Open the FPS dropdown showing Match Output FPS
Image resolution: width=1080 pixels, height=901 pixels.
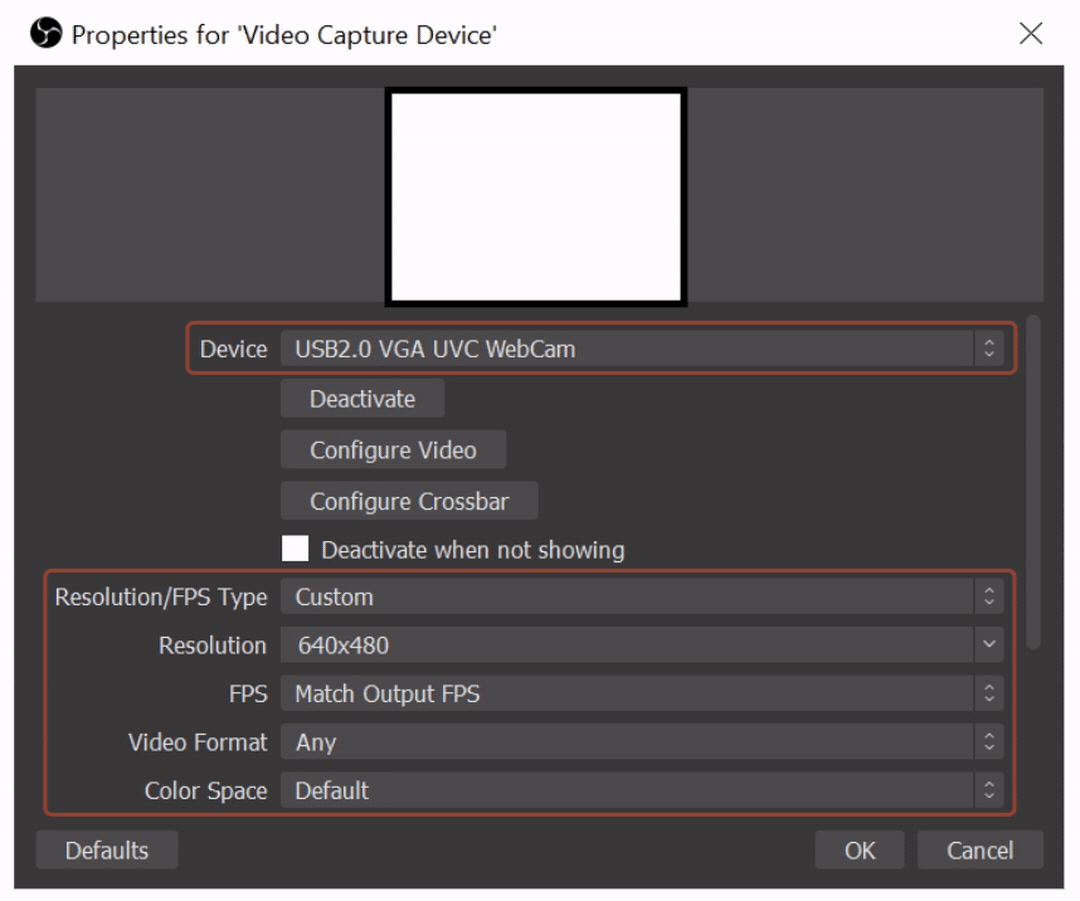(x=640, y=694)
